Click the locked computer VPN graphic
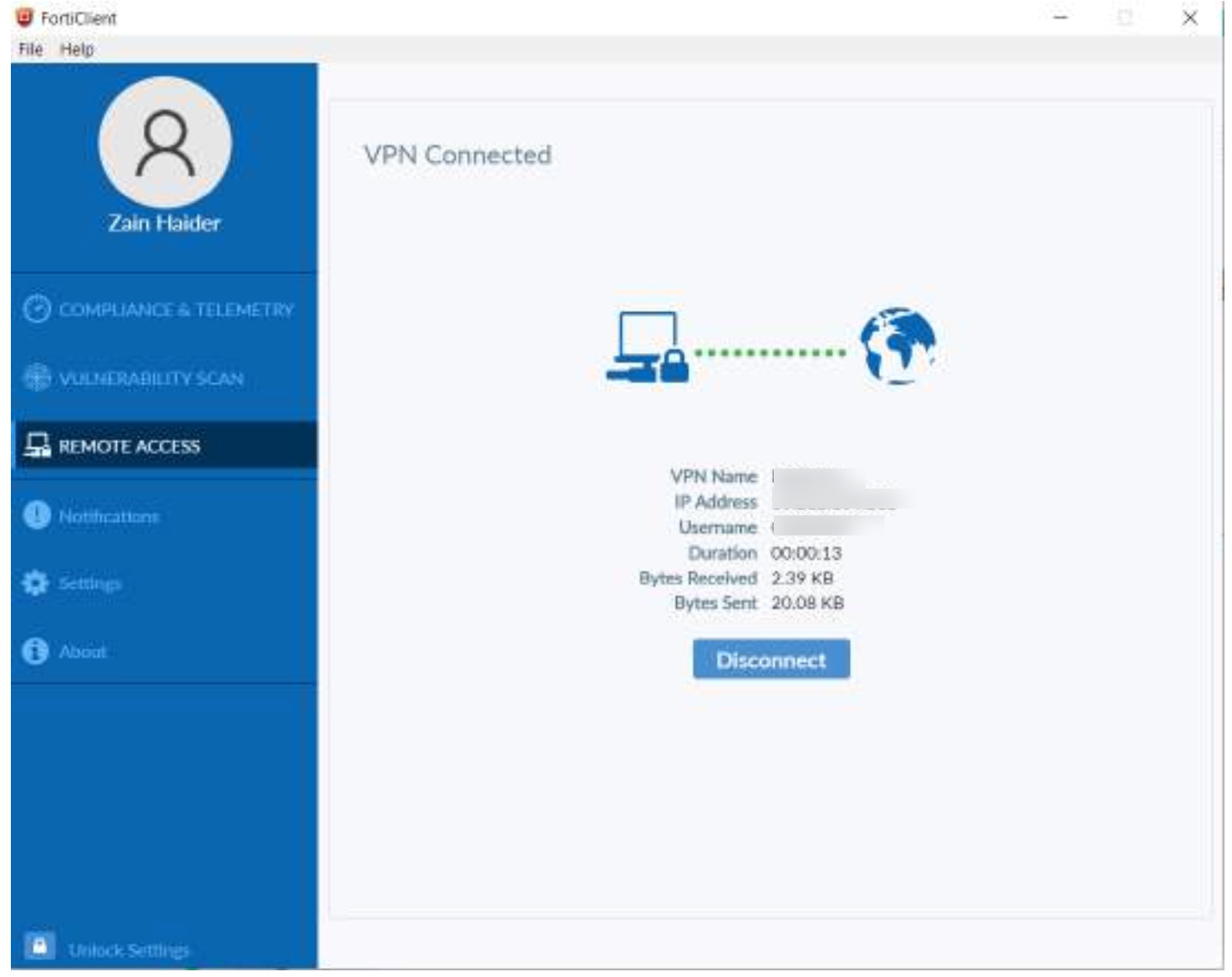This screenshot has height=977, width=1232. [x=647, y=348]
